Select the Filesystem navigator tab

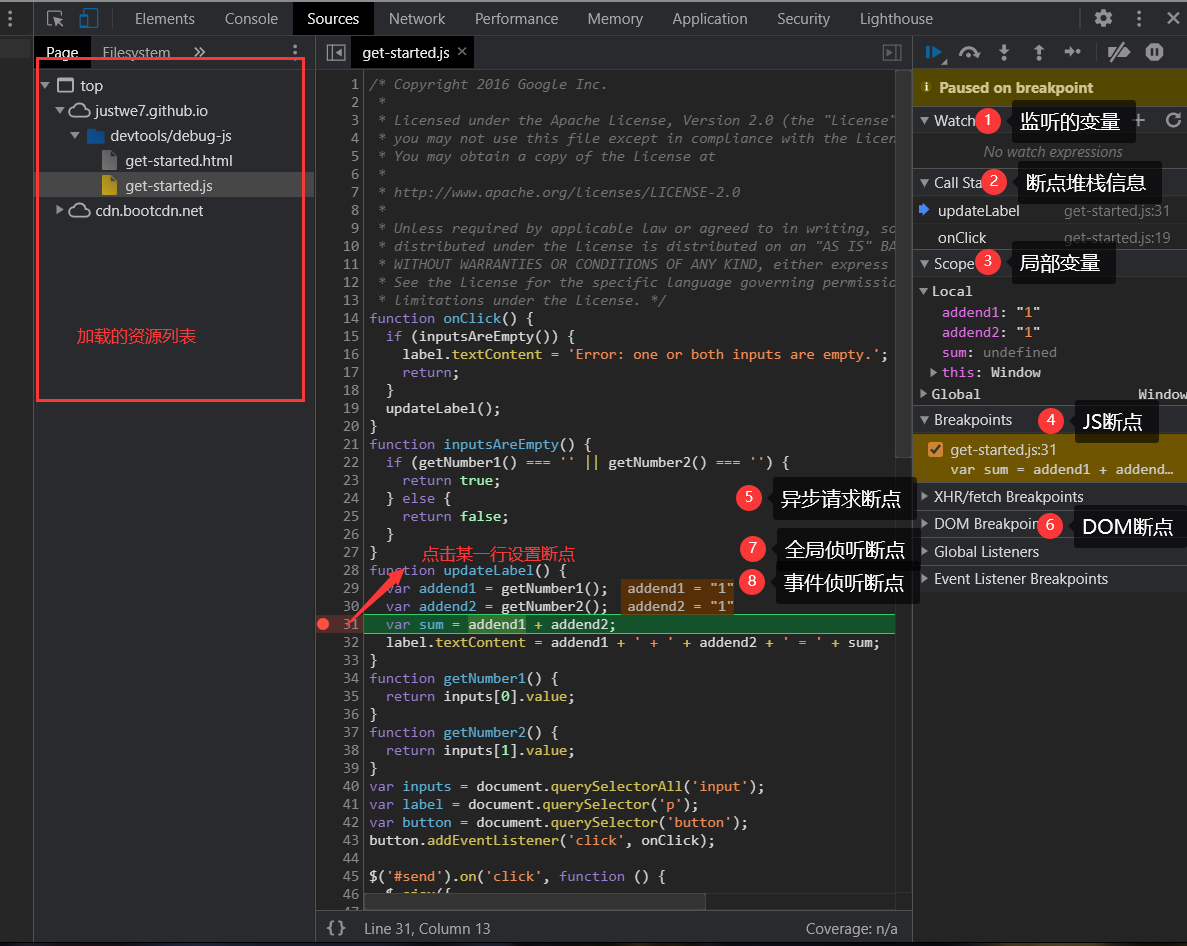(136, 52)
